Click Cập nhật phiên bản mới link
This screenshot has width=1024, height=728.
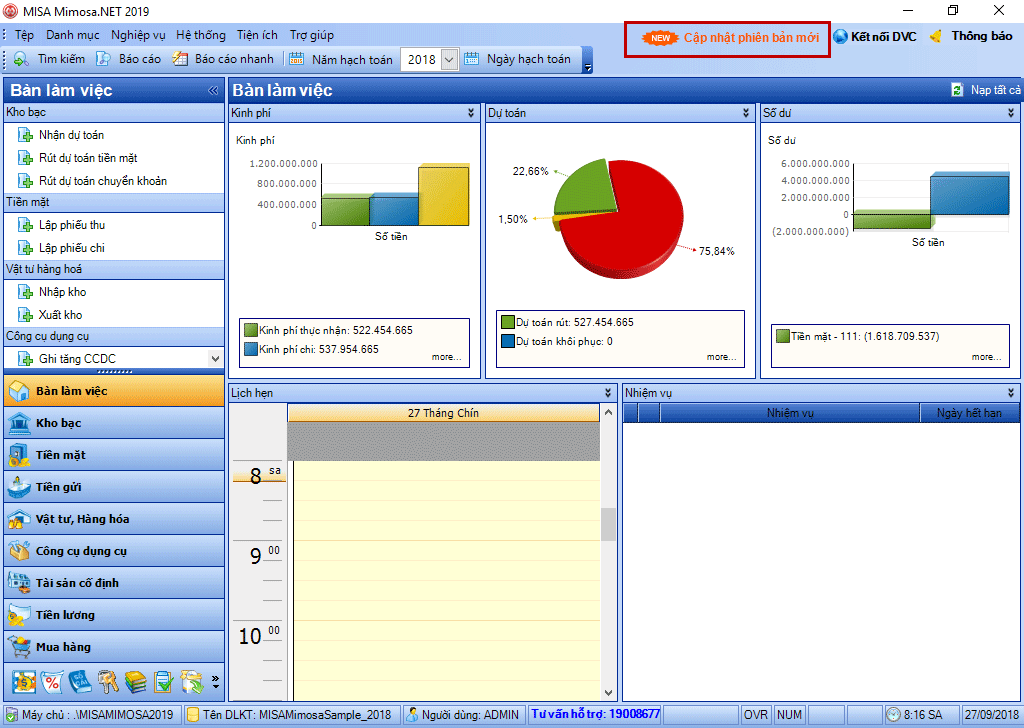click(751, 38)
